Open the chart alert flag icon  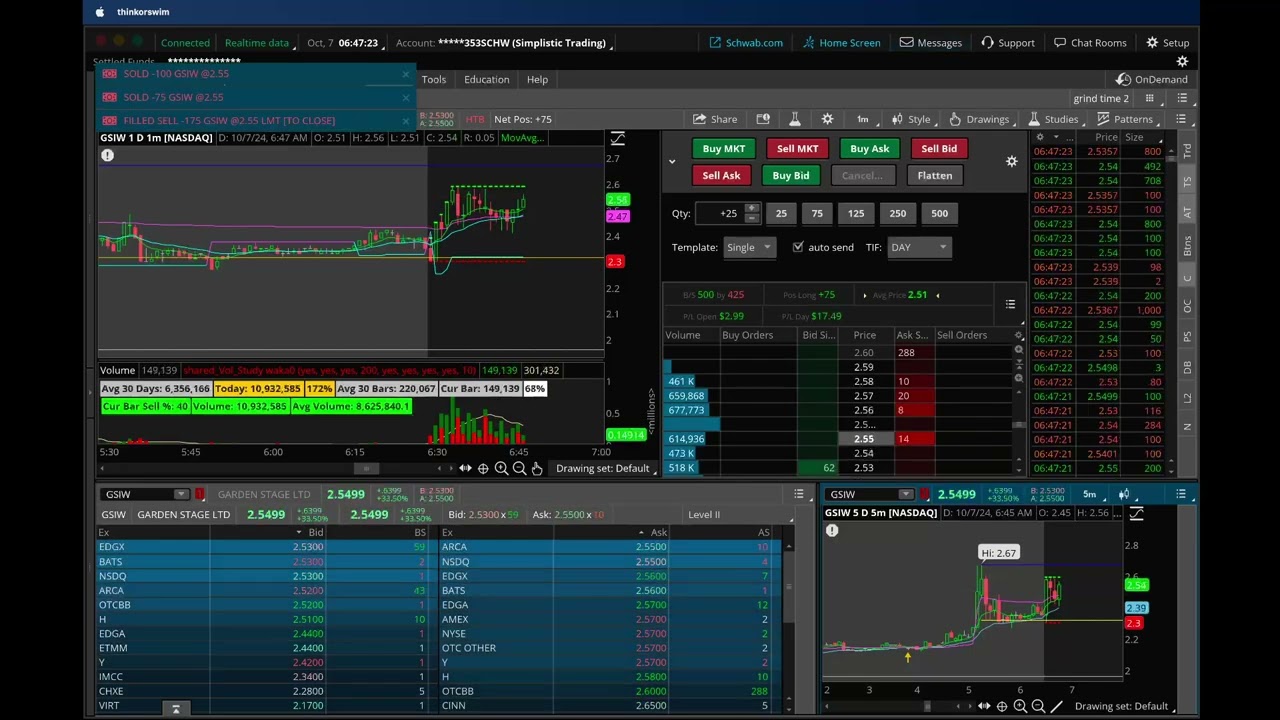[x=763, y=119]
